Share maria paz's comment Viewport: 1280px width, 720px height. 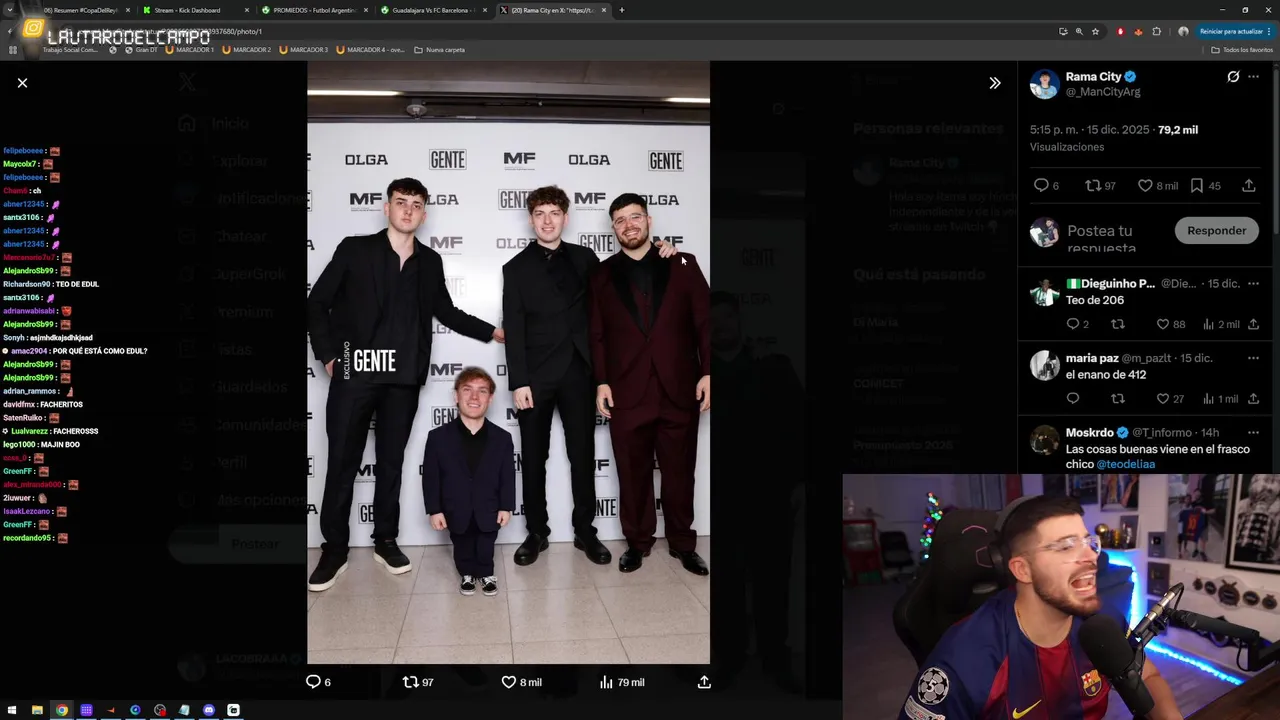pos(1253,399)
